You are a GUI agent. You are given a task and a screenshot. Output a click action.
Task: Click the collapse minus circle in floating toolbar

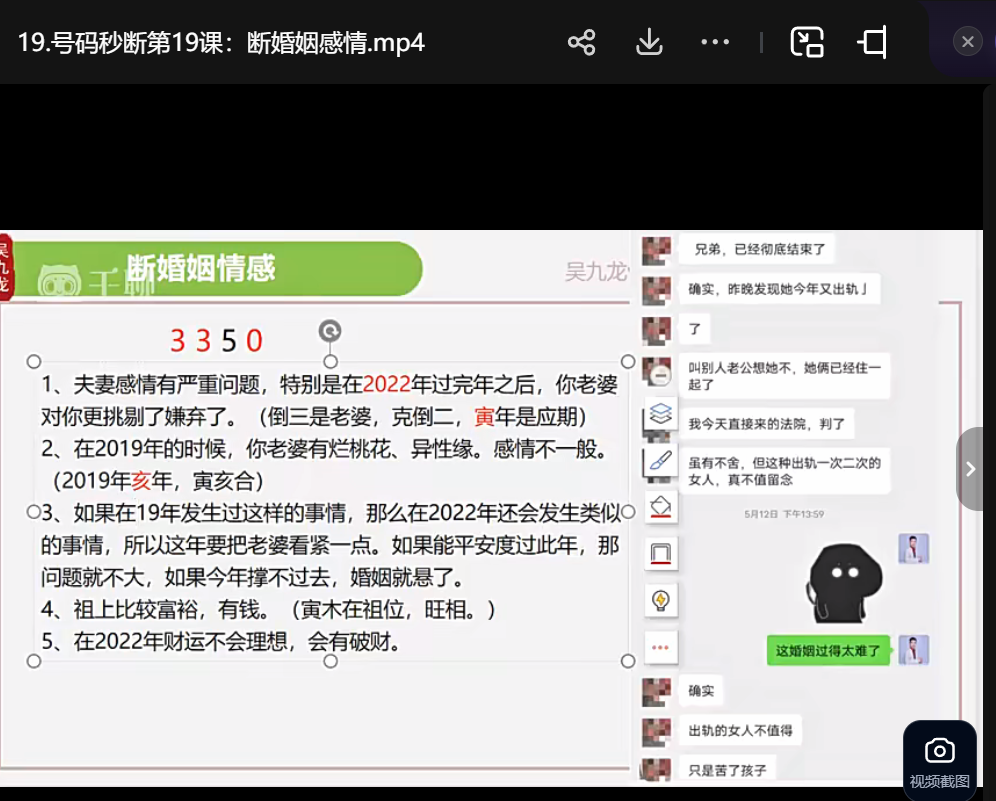point(659,375)
